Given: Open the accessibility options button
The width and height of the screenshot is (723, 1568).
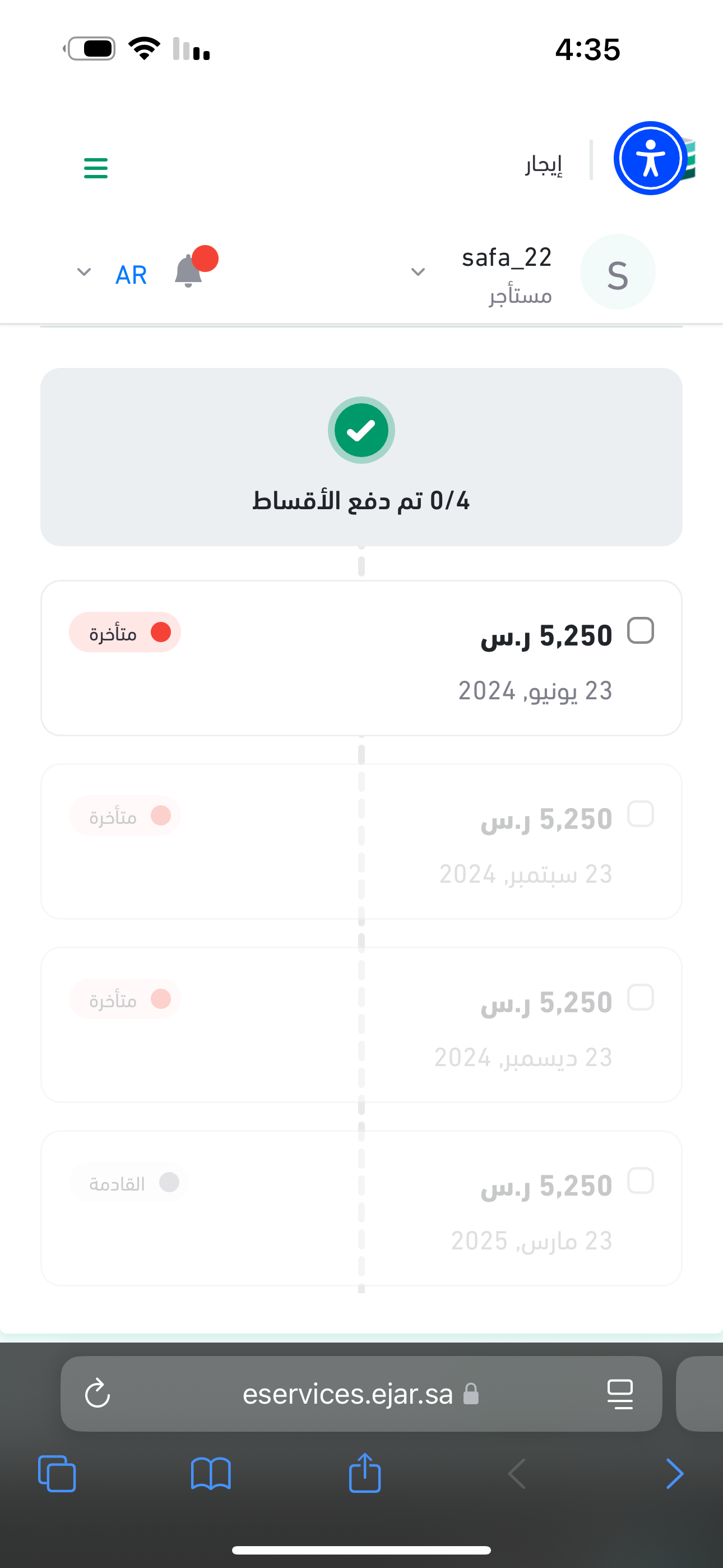Looking at the screenshot, I should click(650, 158).
